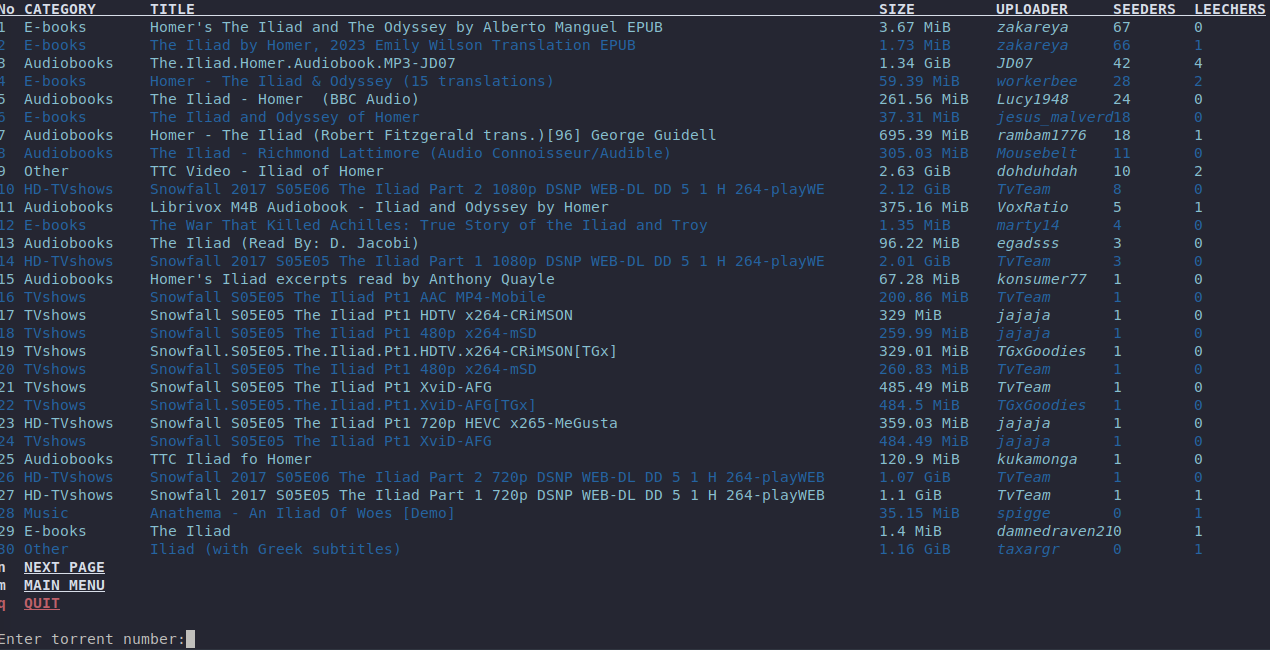Click 'Snowfall 2017 S05E05 The Iliad Part 1 720p' title

pyautogui.click(x=487, y=495)
